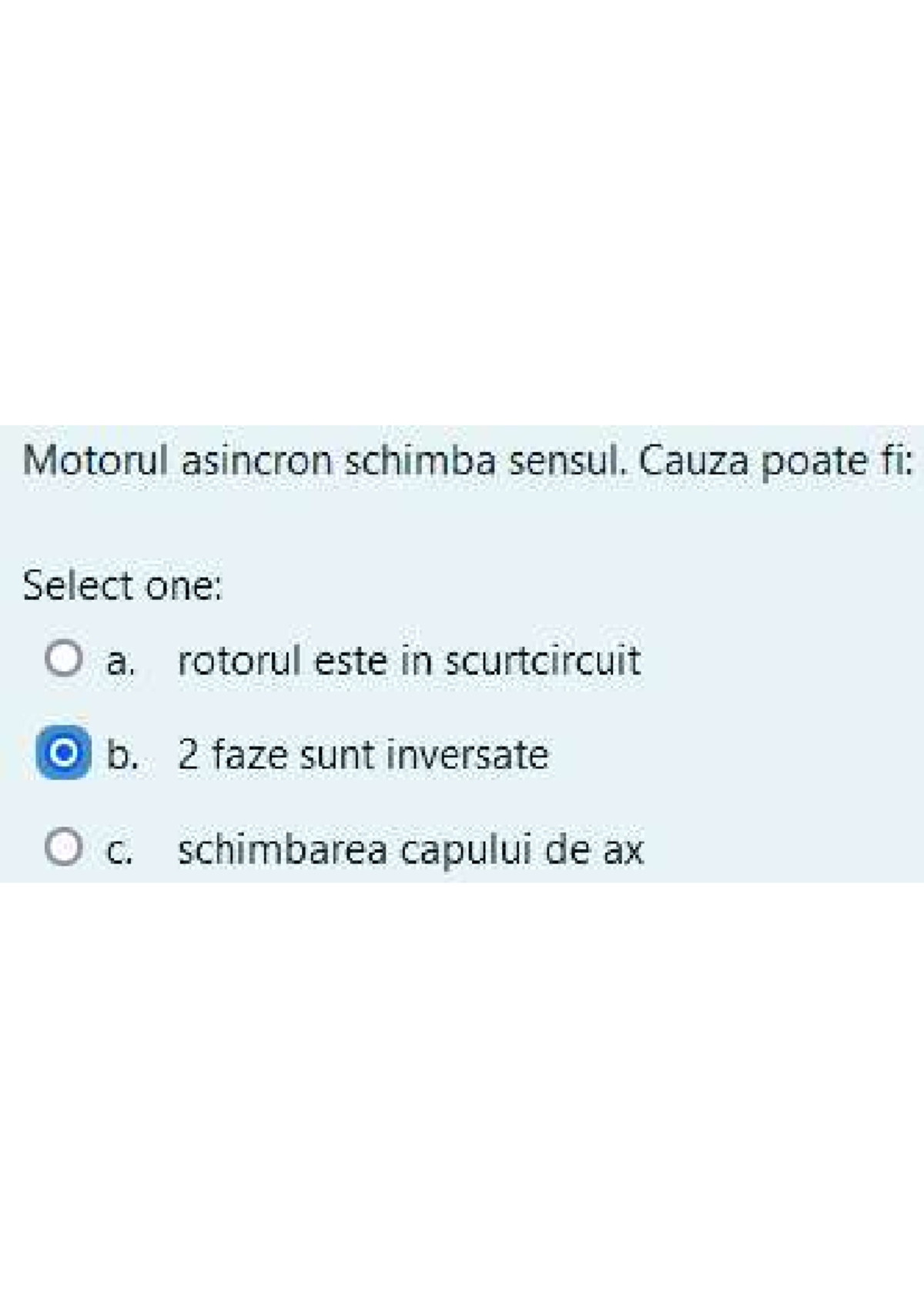Click the letter a option label

tap(117, 660)
